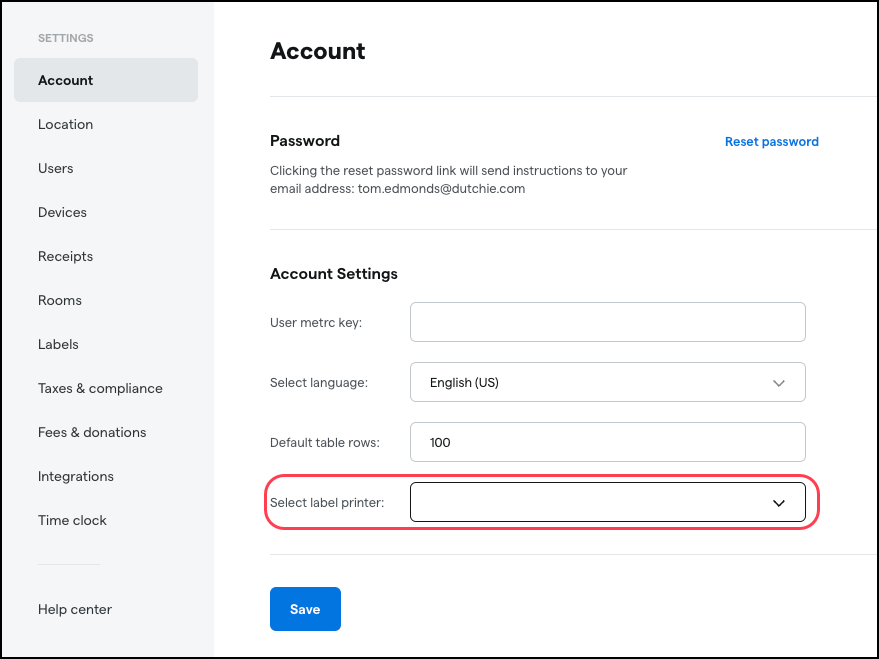Image resolution: width=879 pixels, height=659 pixels.
Task: Click the language dropdown chevron arrow
Action: (x=779, y=383)
